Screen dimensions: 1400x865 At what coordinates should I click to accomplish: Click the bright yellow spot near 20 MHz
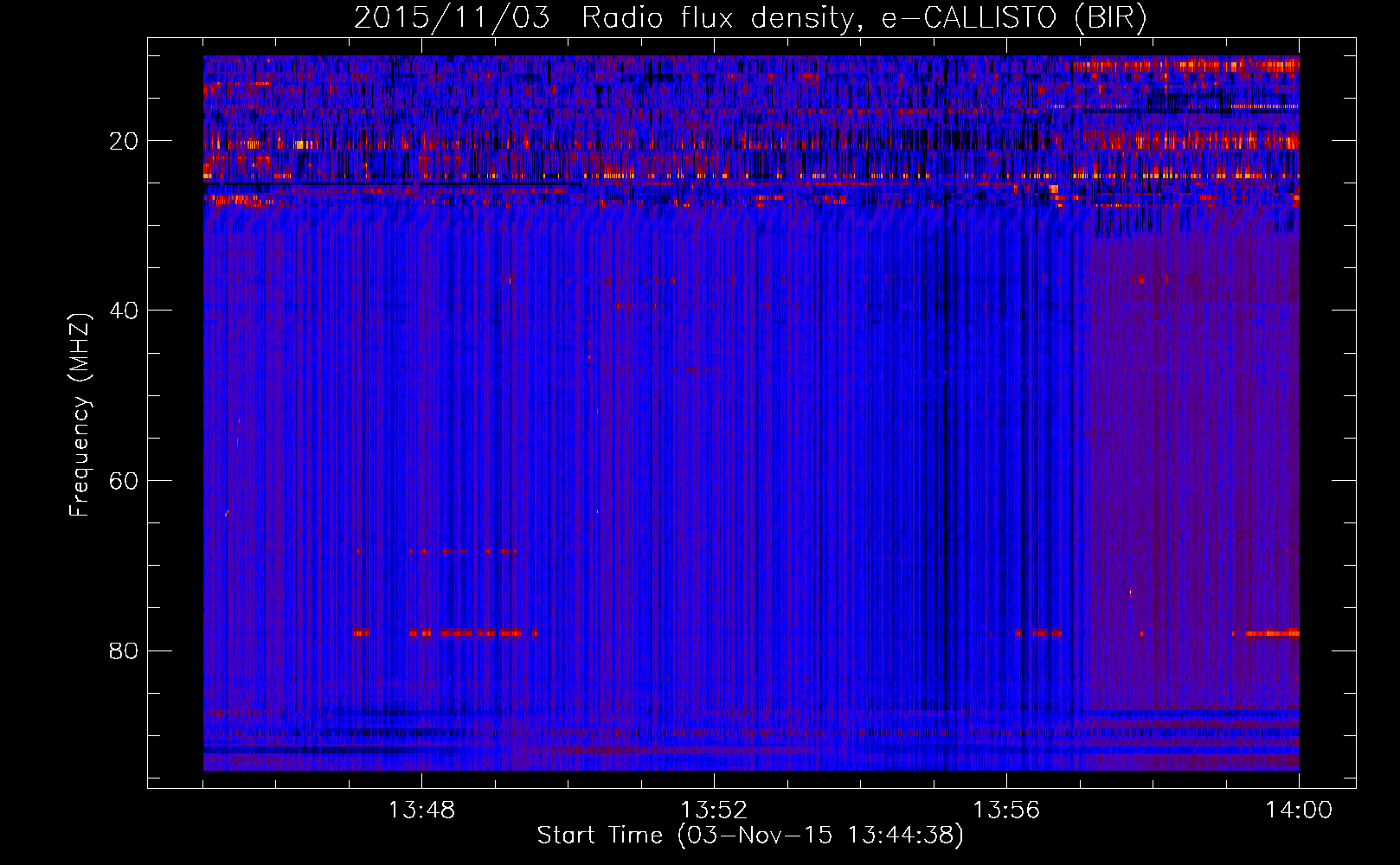pos(300,144)
